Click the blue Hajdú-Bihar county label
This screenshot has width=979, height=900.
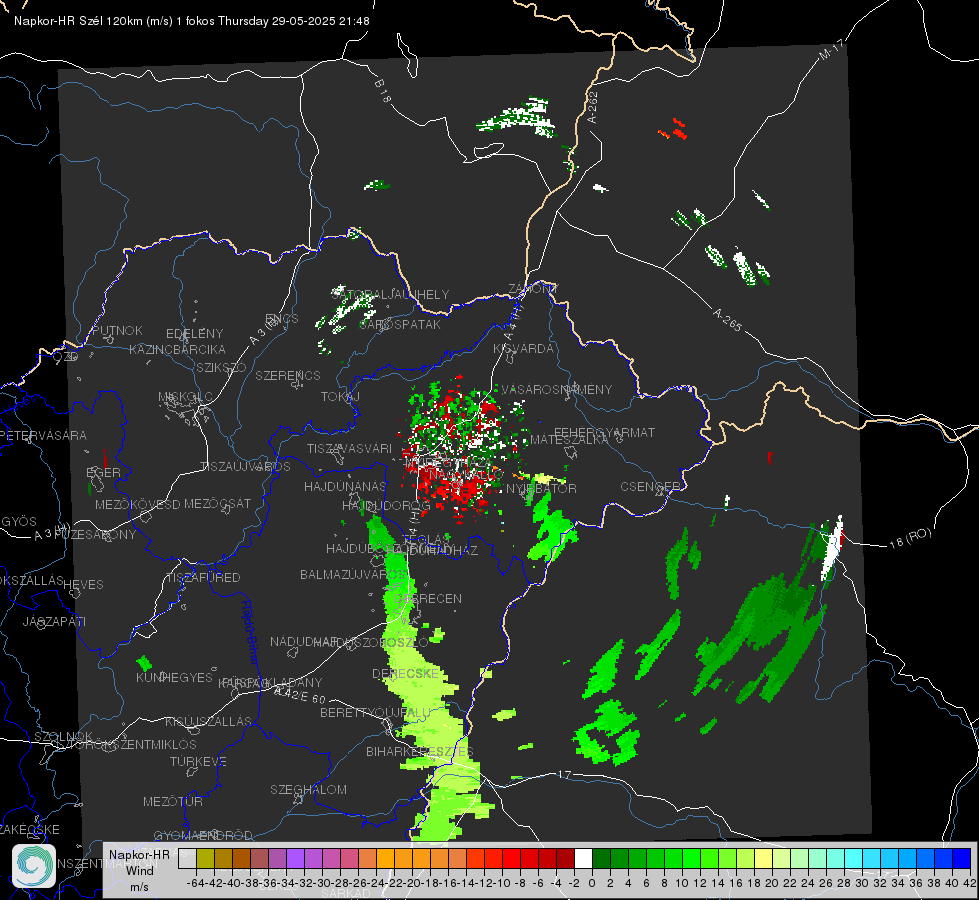(x=250, y=631)
